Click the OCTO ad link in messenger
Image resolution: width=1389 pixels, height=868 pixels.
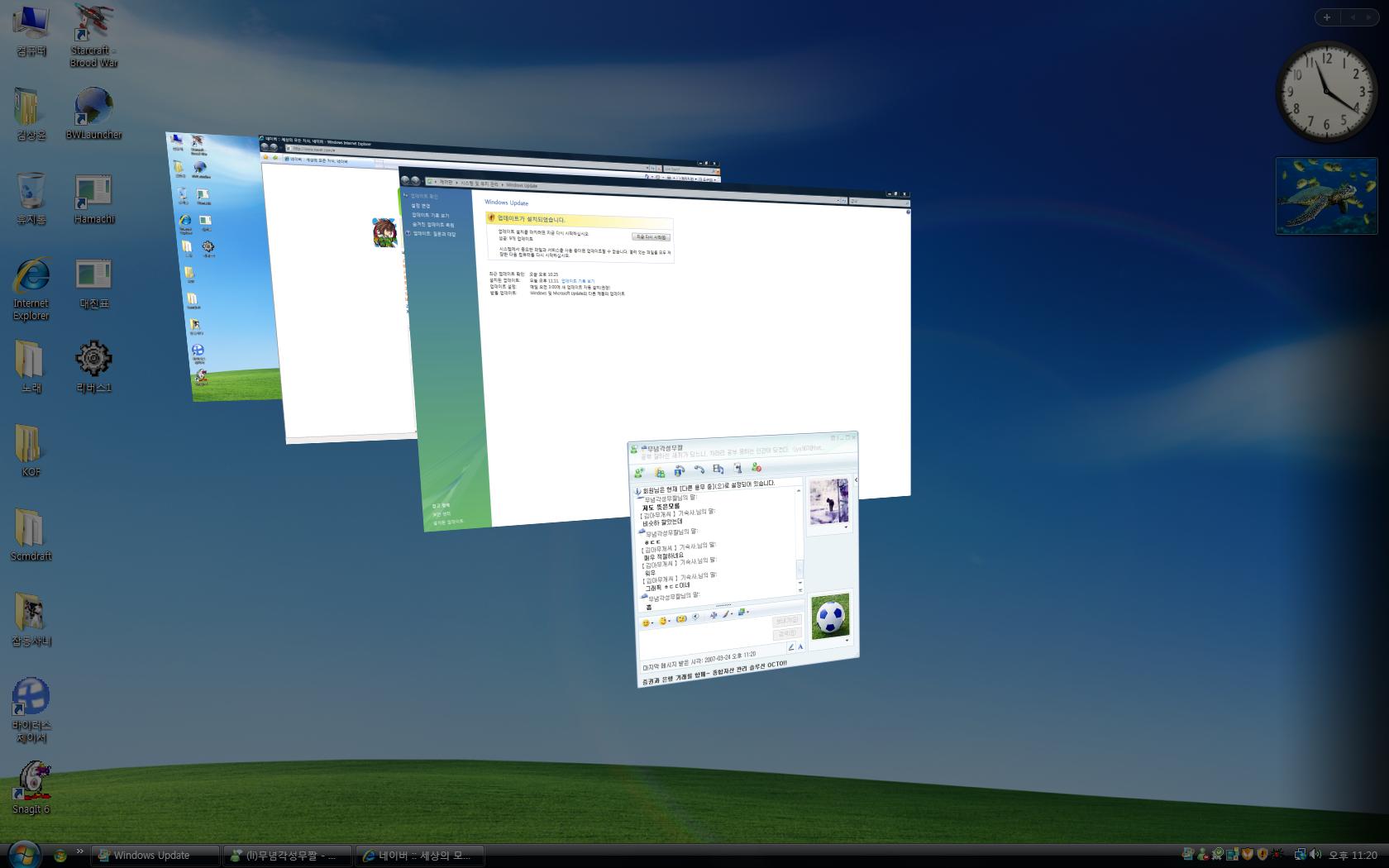click(714, 674)
